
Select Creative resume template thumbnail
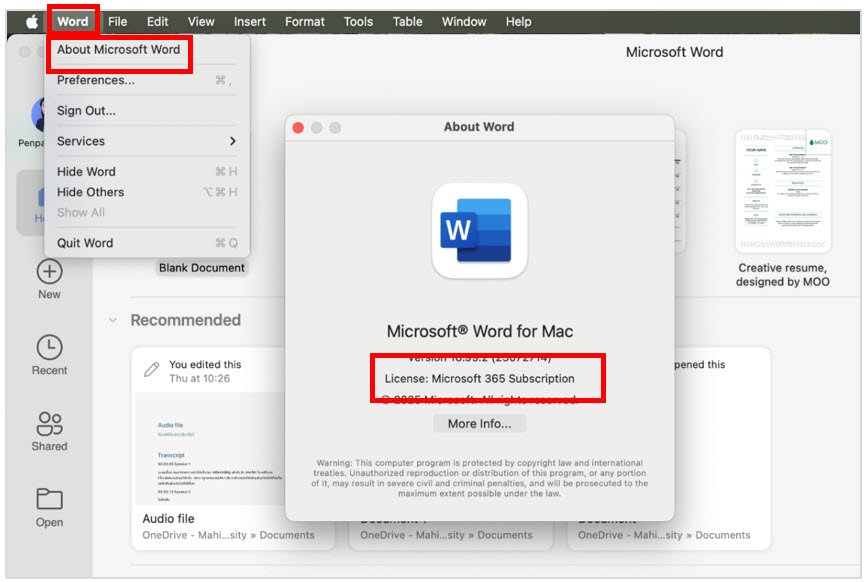tap(782, 191)
